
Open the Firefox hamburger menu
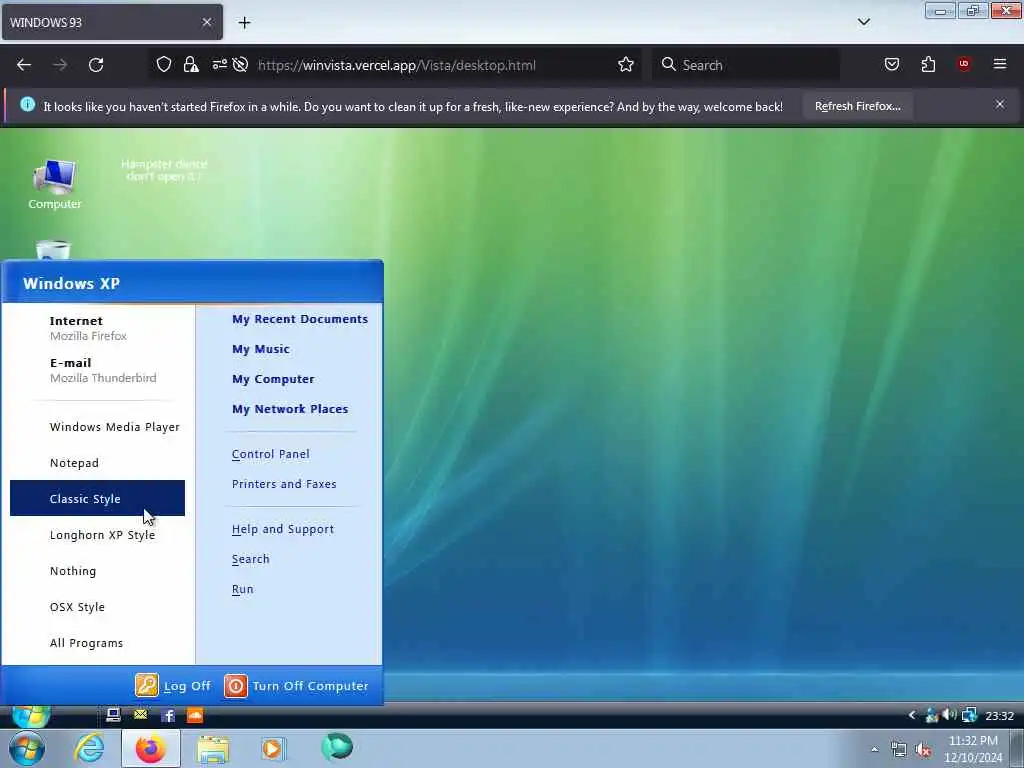(x=1000, y=64)
